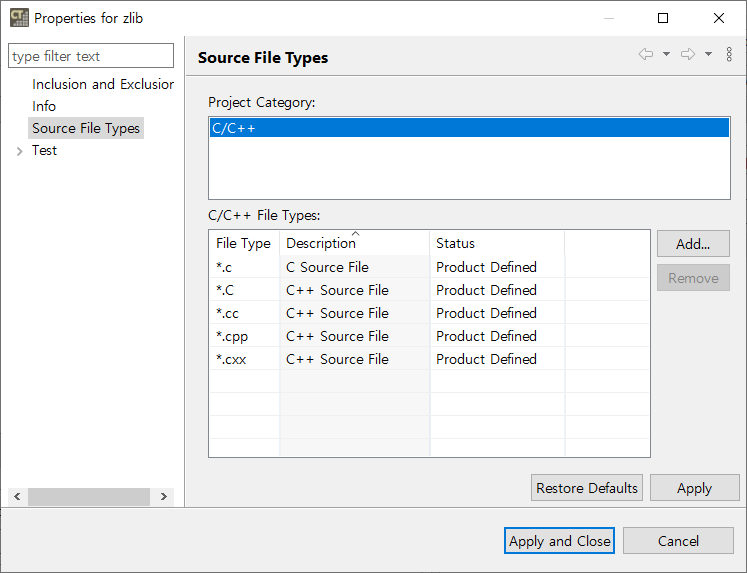This screenshot has height=573, width=747.
Task: Click Apply and Close
Action: pyautogui.click(x=559, y=541)
